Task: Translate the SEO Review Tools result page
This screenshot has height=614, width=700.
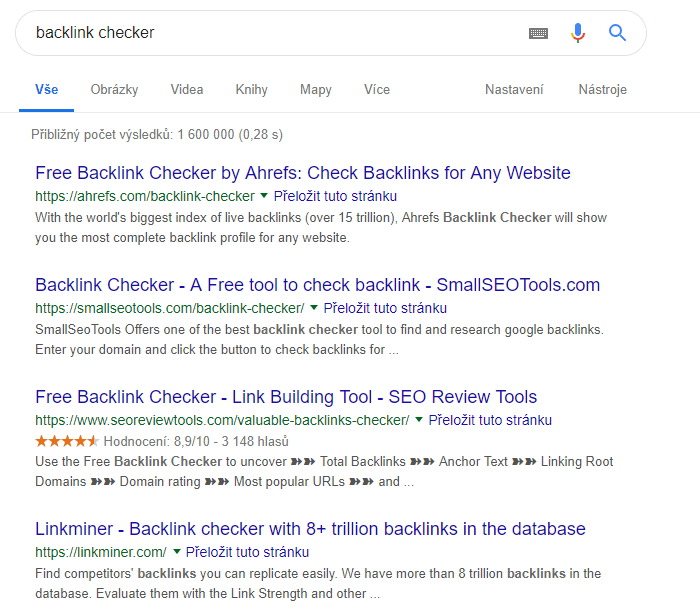Action: (490, 420)
